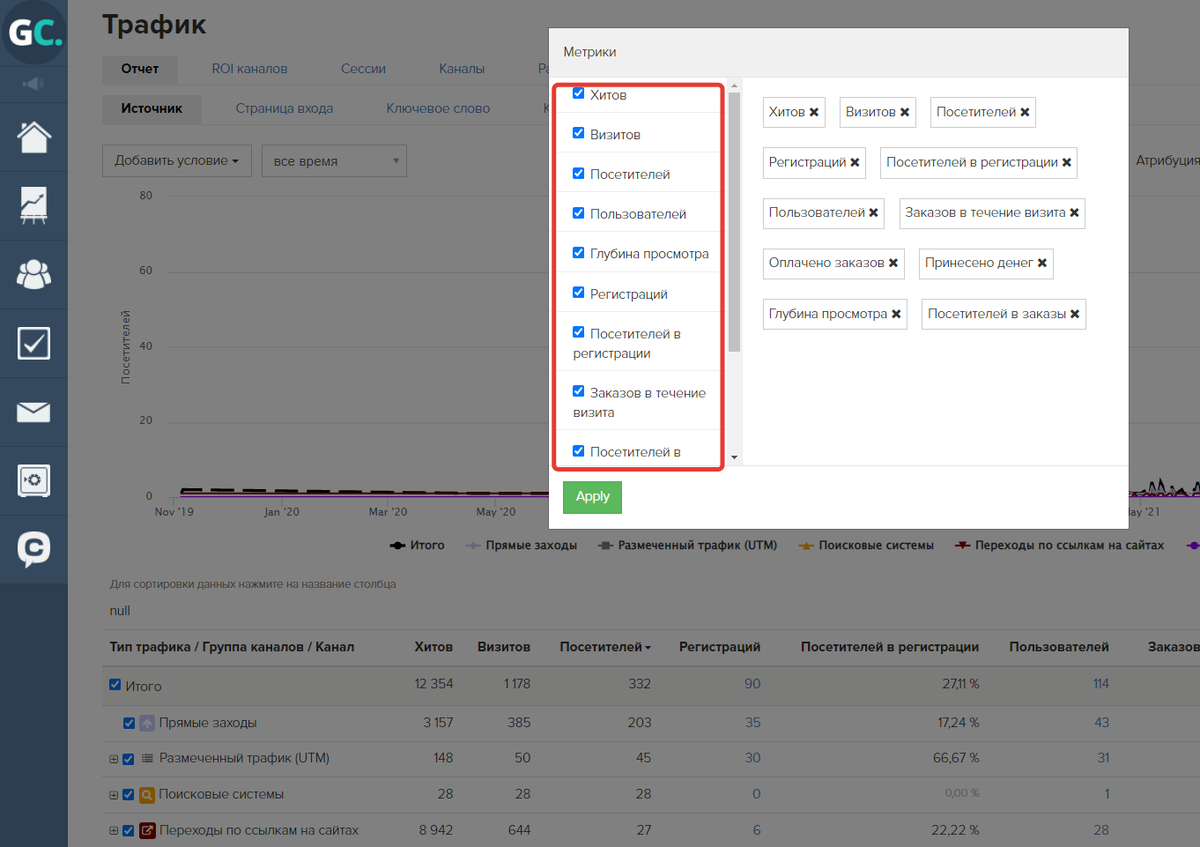Screen dimensions: 1200x847
Task: Uncheck the Визитов metric checkbox
Action: coord(579,133)
